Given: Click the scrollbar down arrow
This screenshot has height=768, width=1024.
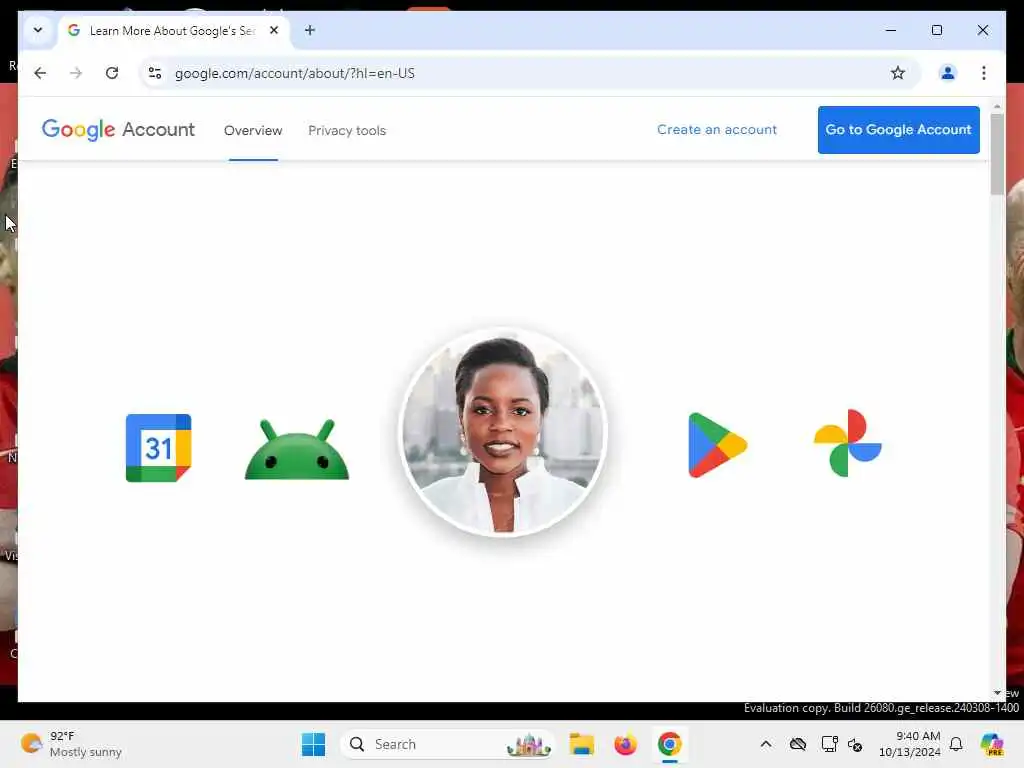Looking at the screenshot, I should [x=997, y=693].
